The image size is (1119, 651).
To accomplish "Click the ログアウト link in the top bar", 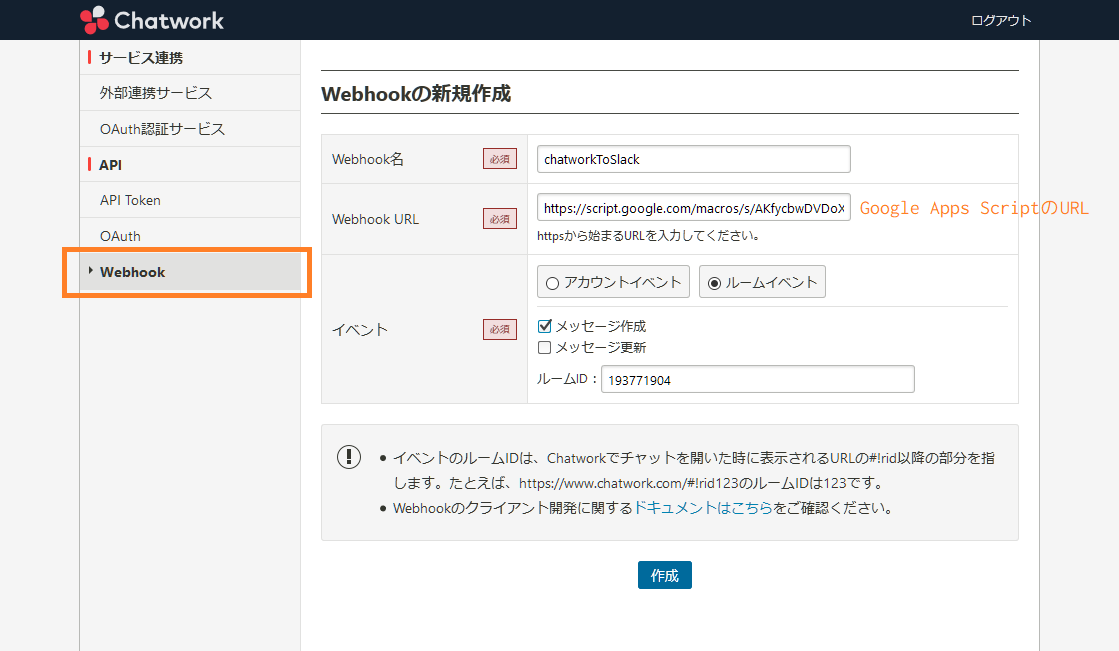I will click(1000, 19).
